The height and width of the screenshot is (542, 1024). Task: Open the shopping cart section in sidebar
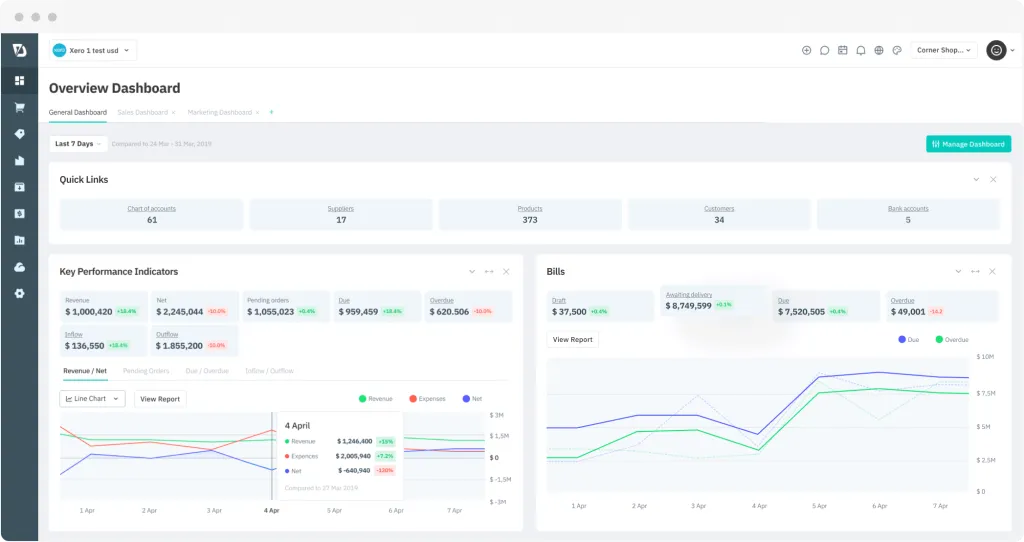point(19,107)
